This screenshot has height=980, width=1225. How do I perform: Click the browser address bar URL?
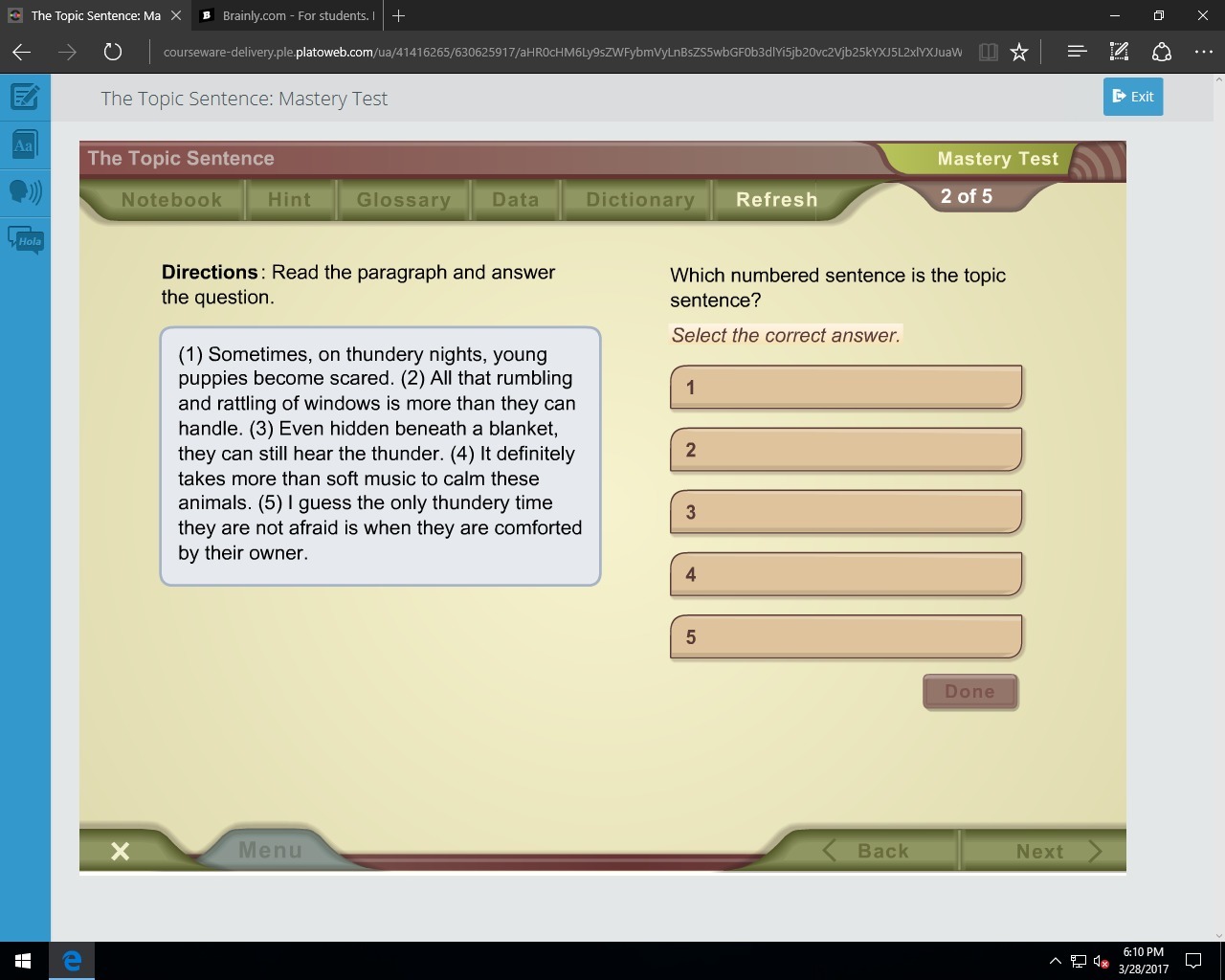tap(563, 52)
